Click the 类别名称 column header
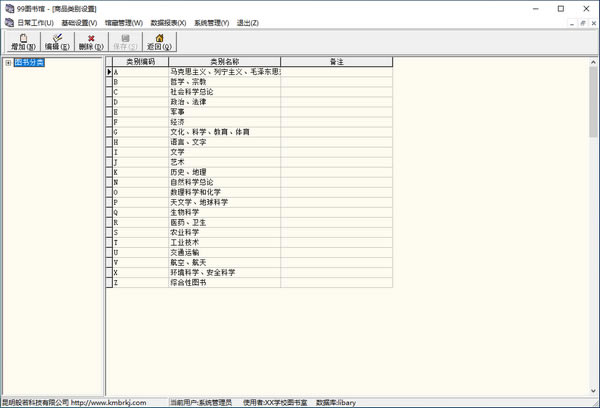Screen dimensions: 600x408 224,62
